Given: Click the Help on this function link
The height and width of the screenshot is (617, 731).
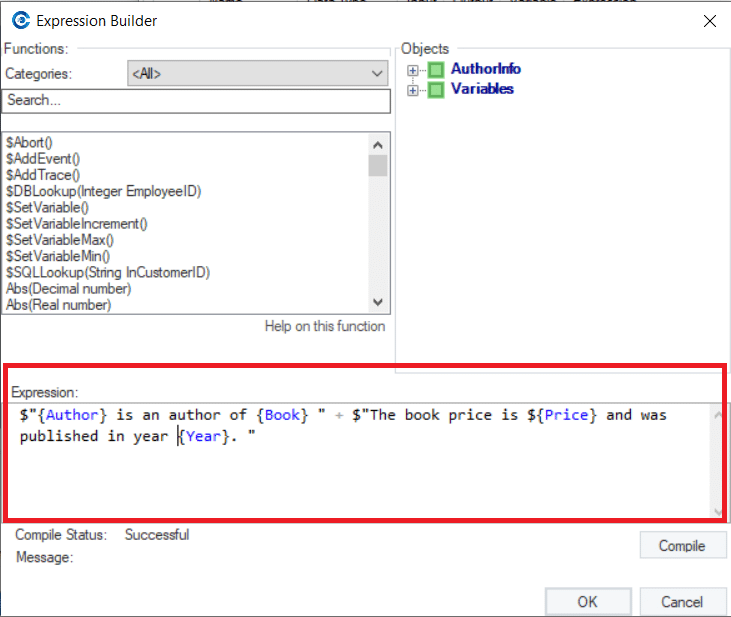Looking at the screenshot, I should click(324, 326).
